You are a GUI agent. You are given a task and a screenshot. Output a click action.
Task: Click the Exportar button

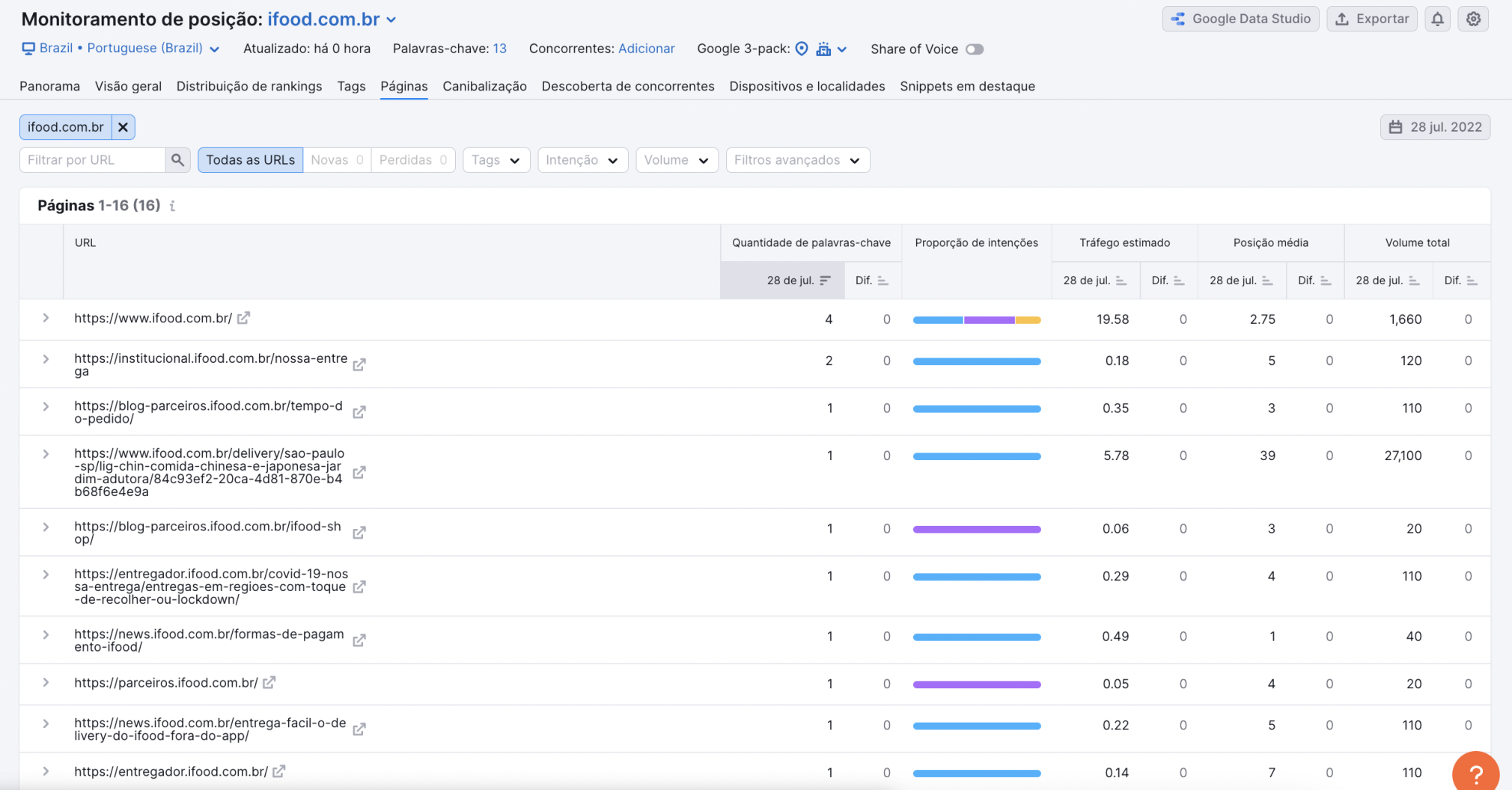(1371, 19)
